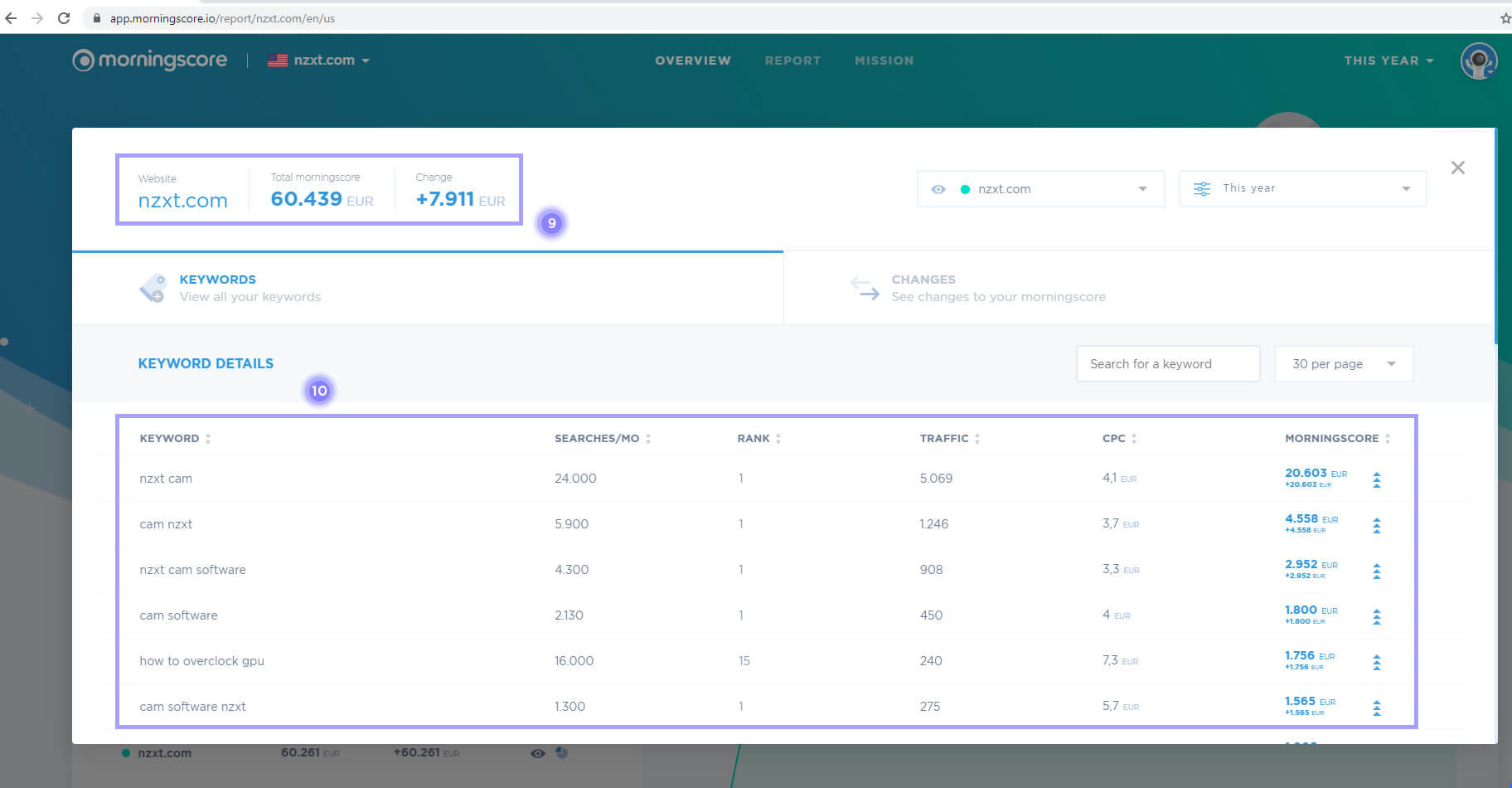Click nzxt.com in the background row

point(164,753)
